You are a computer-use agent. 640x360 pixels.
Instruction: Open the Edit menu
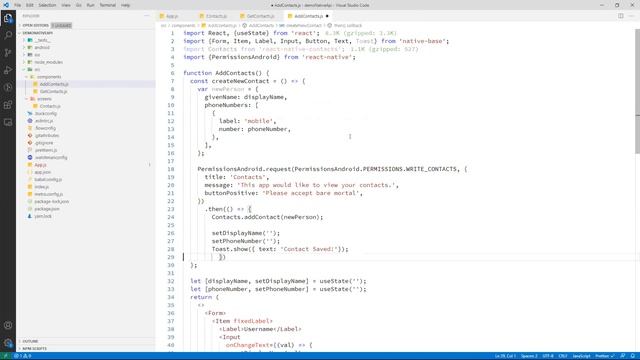[30, 5]
